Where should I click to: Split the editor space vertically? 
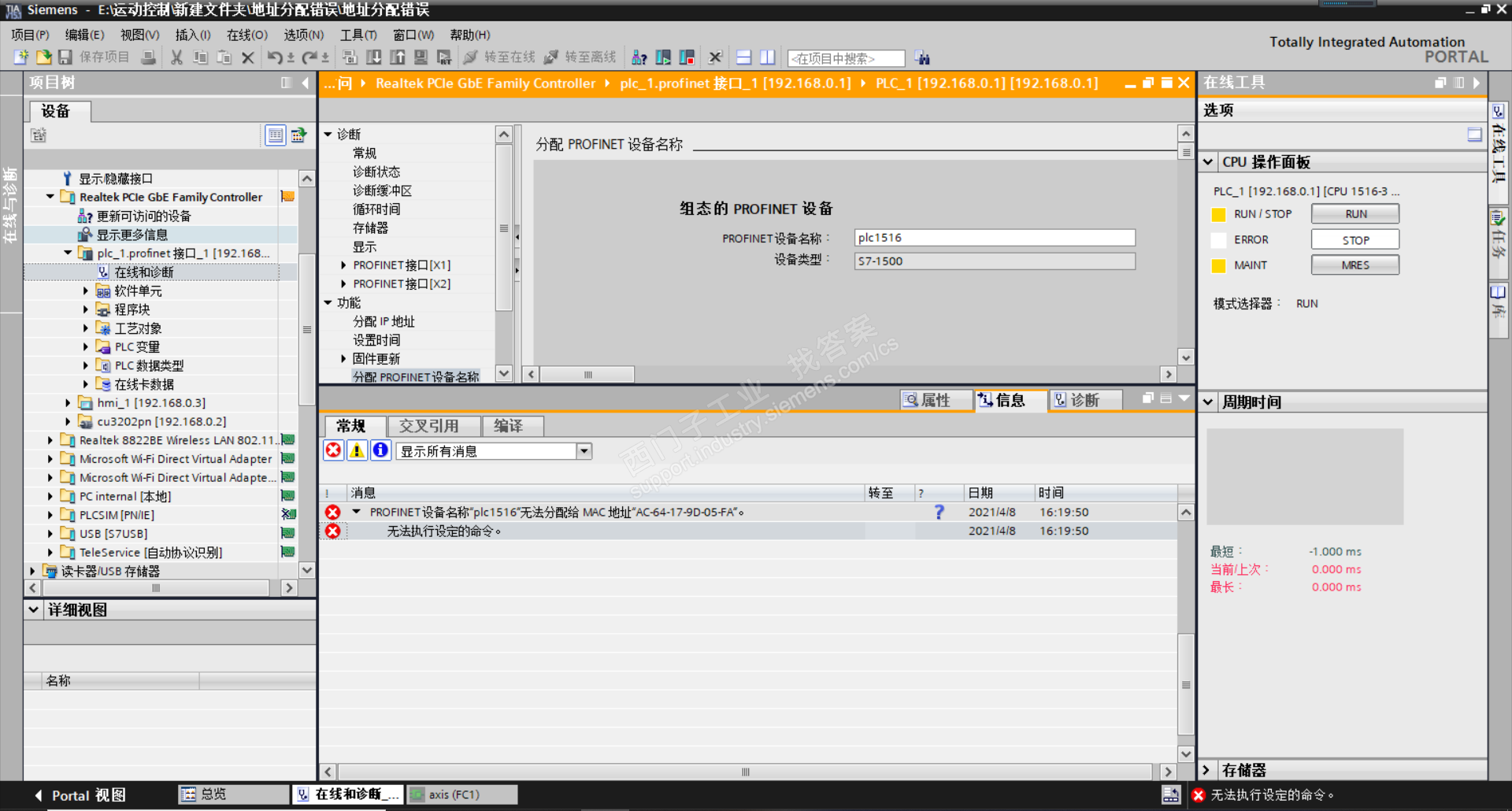(x=768, y=57)
